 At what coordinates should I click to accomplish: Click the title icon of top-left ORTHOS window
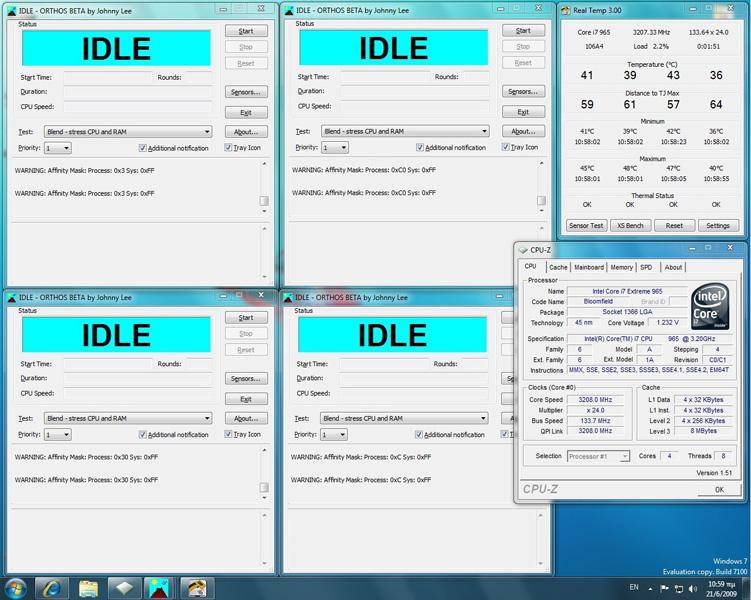pos(12,11)
